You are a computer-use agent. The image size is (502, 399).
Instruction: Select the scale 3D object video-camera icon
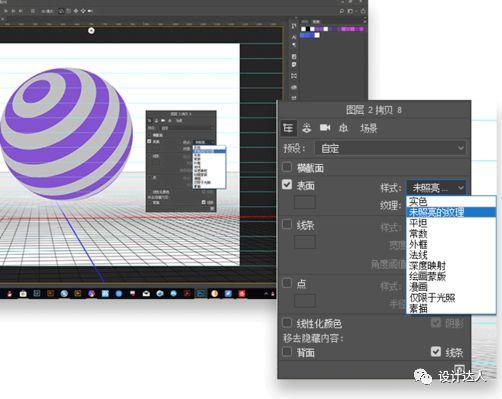90,11
